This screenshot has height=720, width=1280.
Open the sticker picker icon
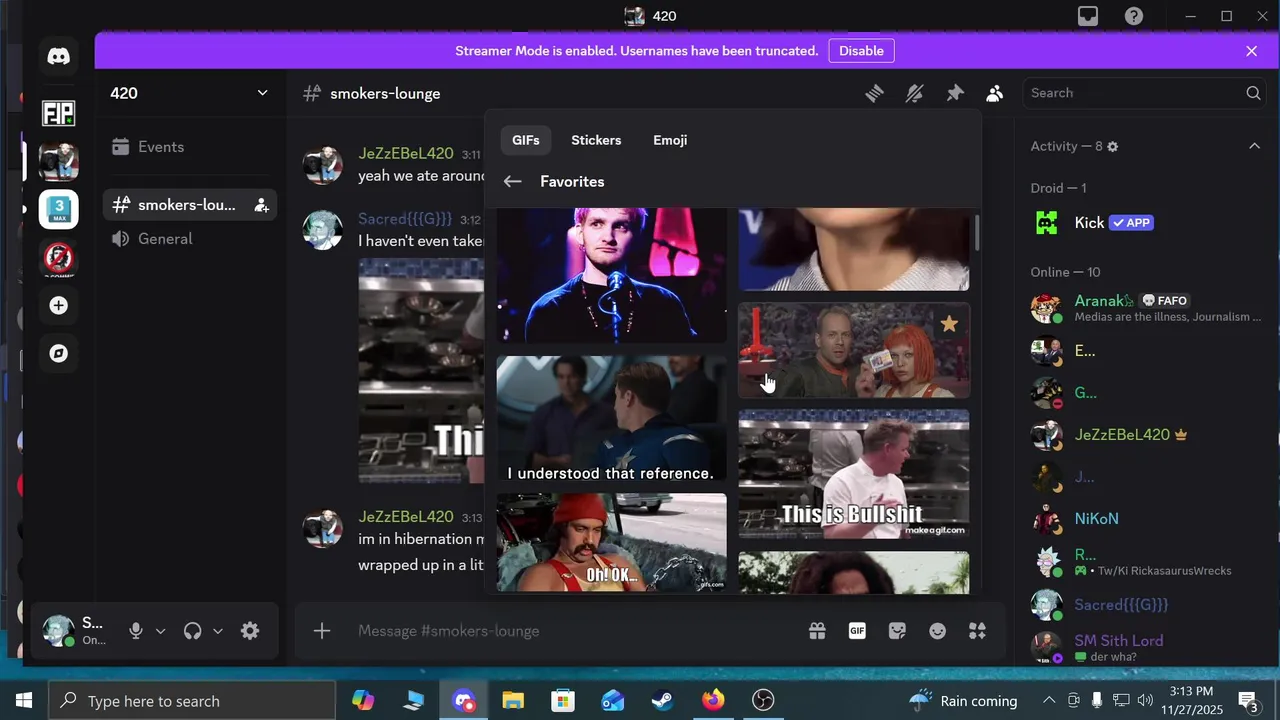[x=897, y=631]
